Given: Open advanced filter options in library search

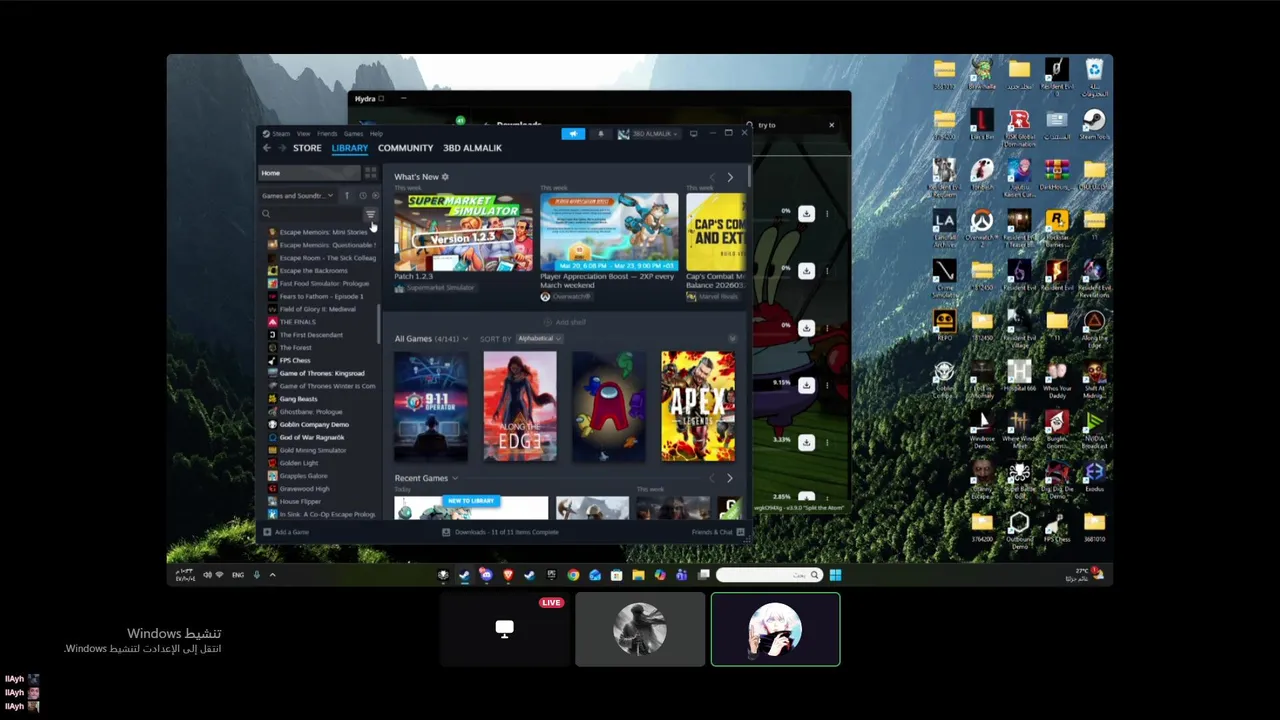Looking at the screenshot, I should pyautogui.click(x=370, y=214).
